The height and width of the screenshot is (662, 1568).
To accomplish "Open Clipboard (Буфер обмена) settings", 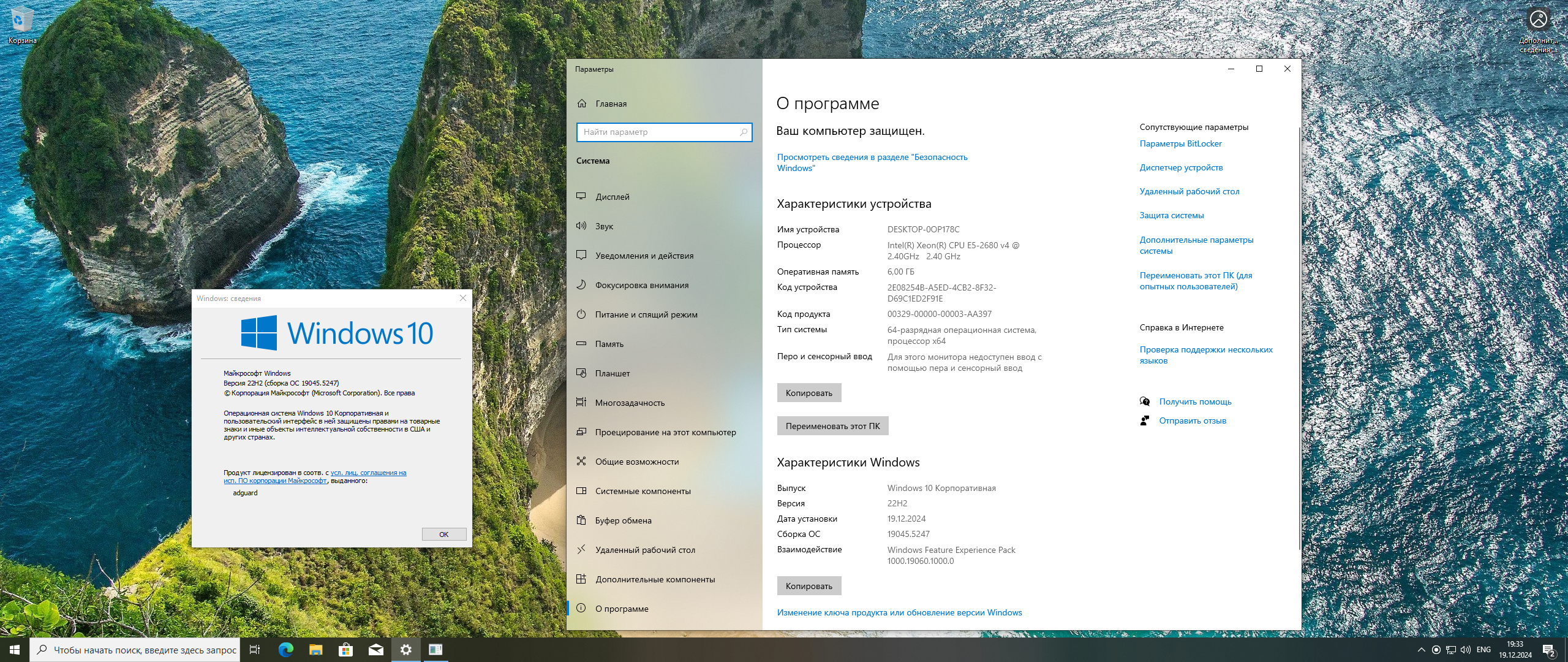I will coord(623,520).
